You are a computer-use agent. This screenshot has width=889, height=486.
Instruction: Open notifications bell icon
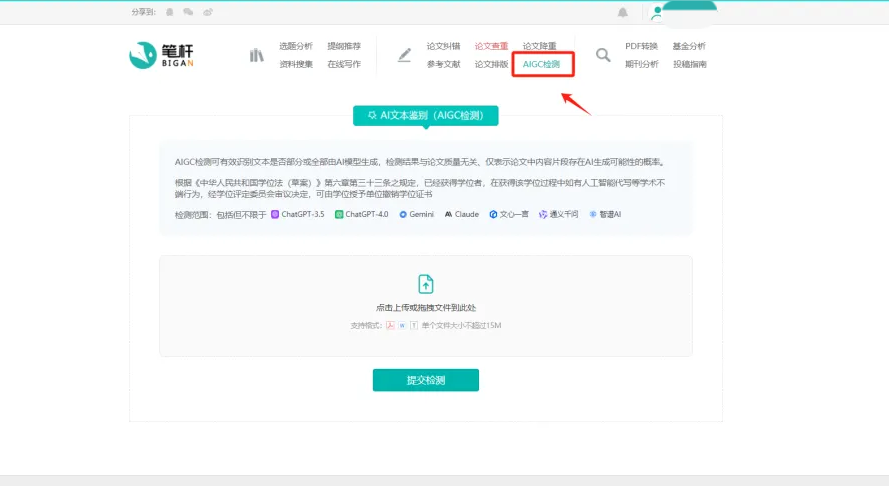click(x=623, y=12)
